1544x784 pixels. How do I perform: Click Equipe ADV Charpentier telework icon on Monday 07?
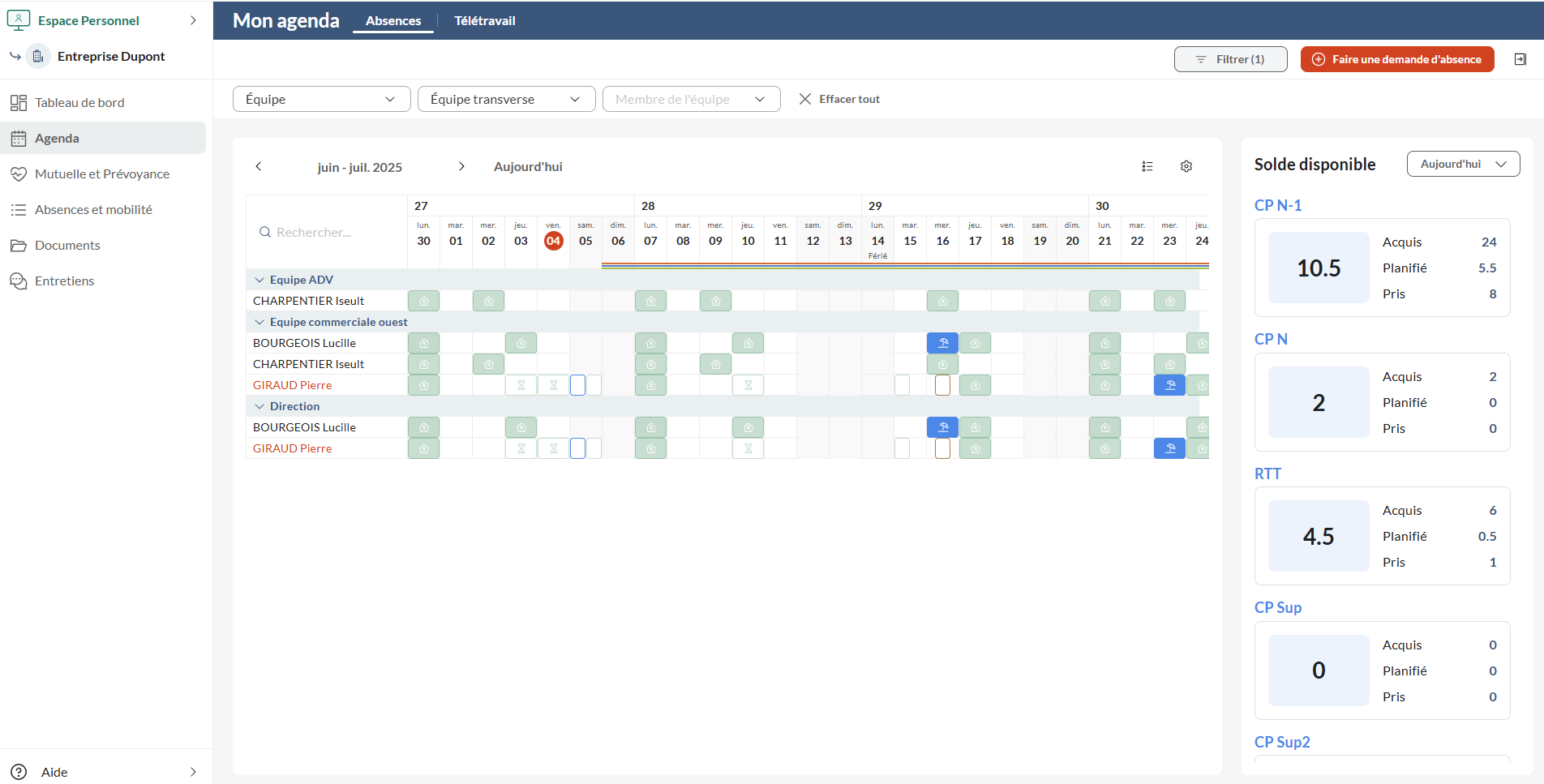point(651,301)
